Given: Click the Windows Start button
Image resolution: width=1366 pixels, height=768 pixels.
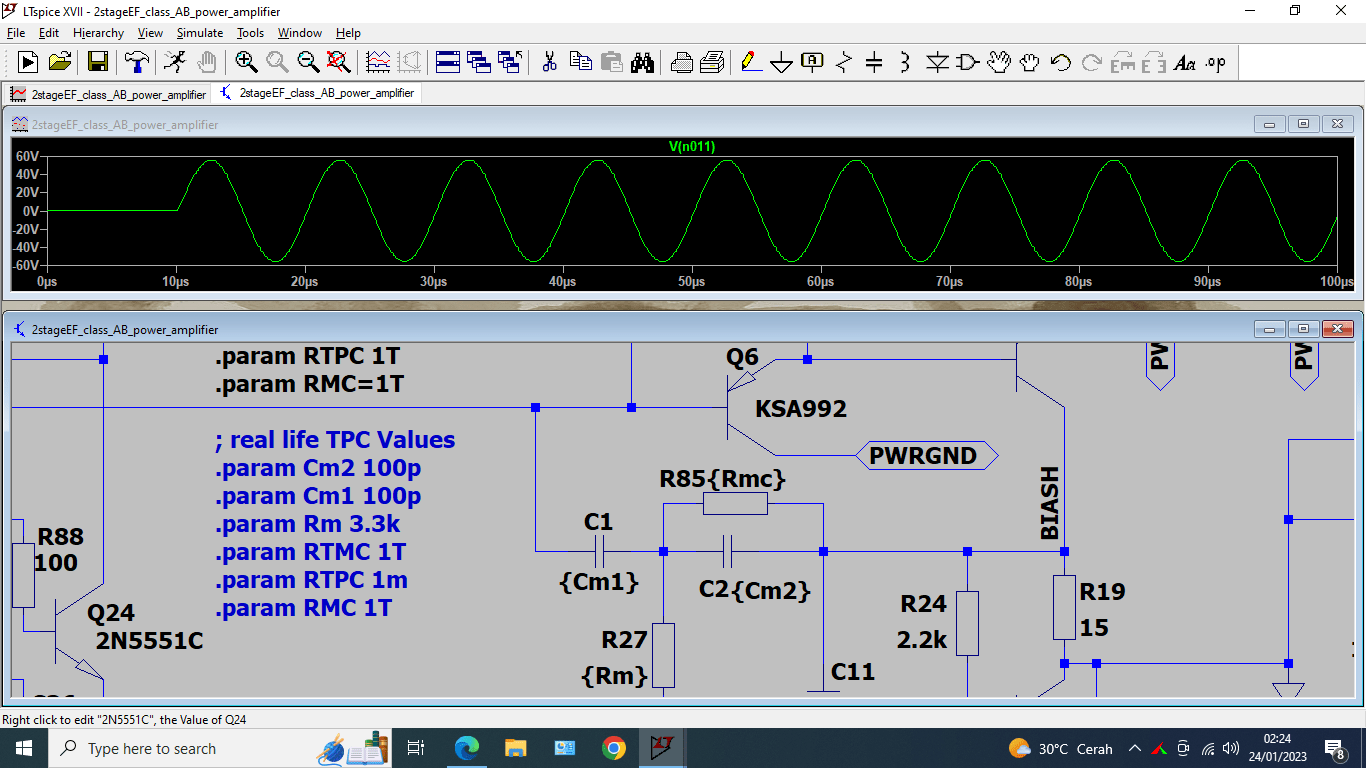Looking at the screenshot, I should coord(23,748).
